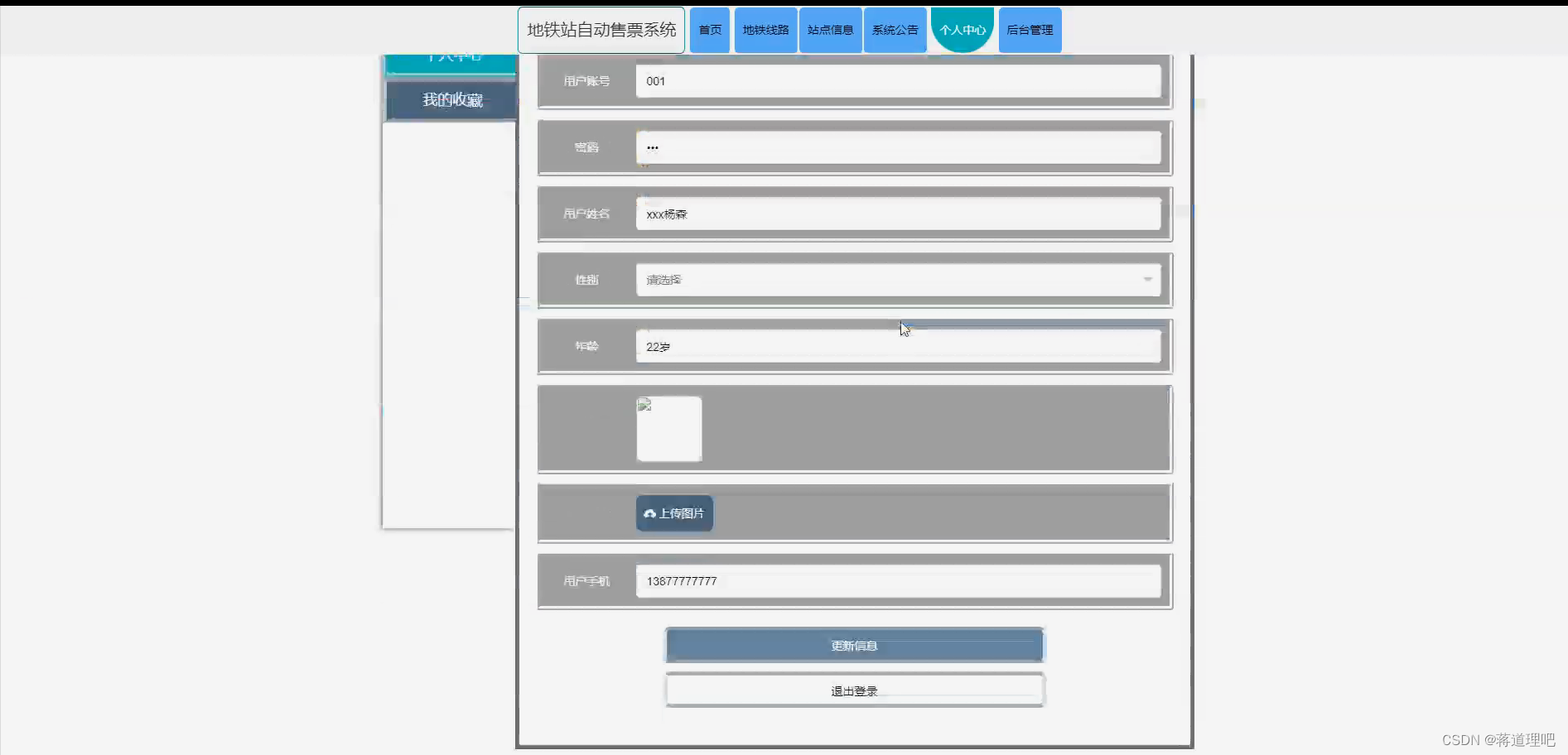This screenshot has width=1568, height=755.
Task: Click the dropdown arrow beside 请选择
Action: pyautogui.click(x=1148, y=280)
